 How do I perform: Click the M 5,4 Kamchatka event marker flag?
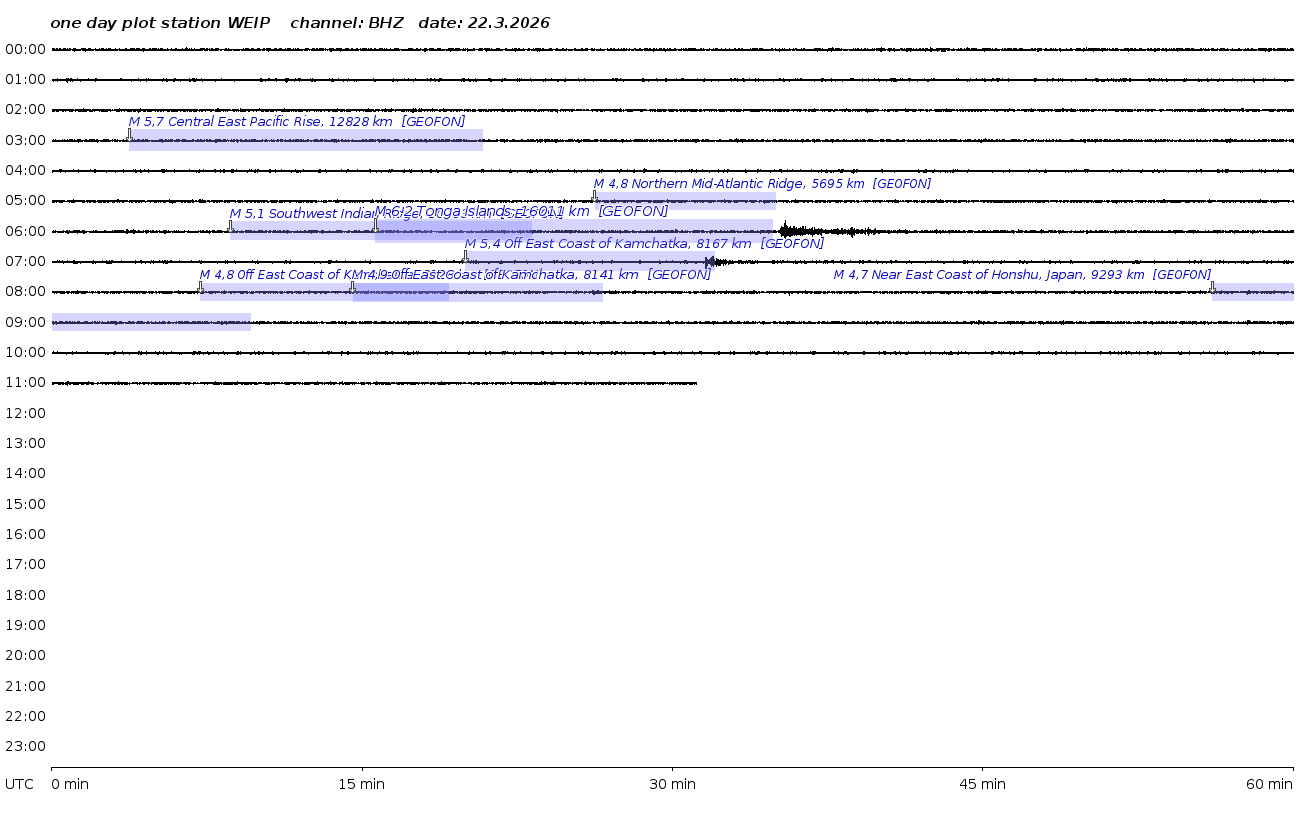465,256
